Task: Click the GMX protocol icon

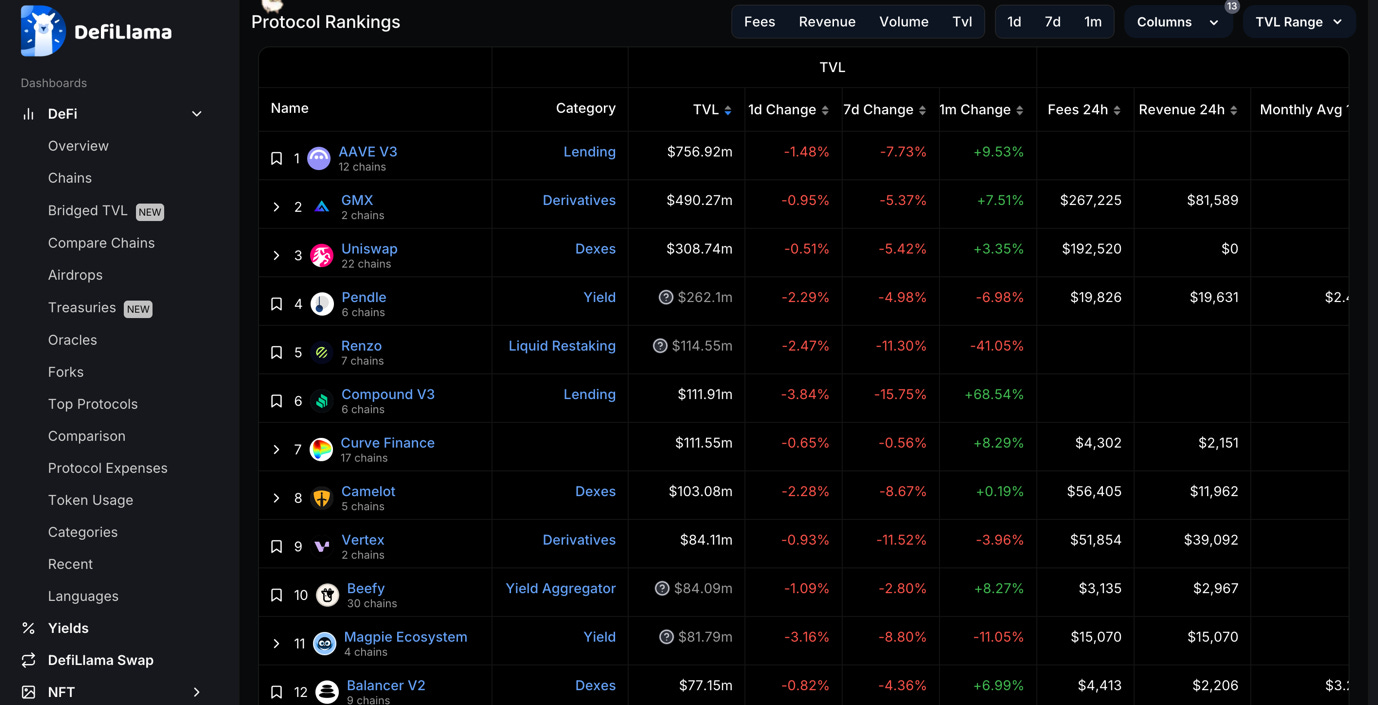Action: pyautogui.click(x=322, y=207)
